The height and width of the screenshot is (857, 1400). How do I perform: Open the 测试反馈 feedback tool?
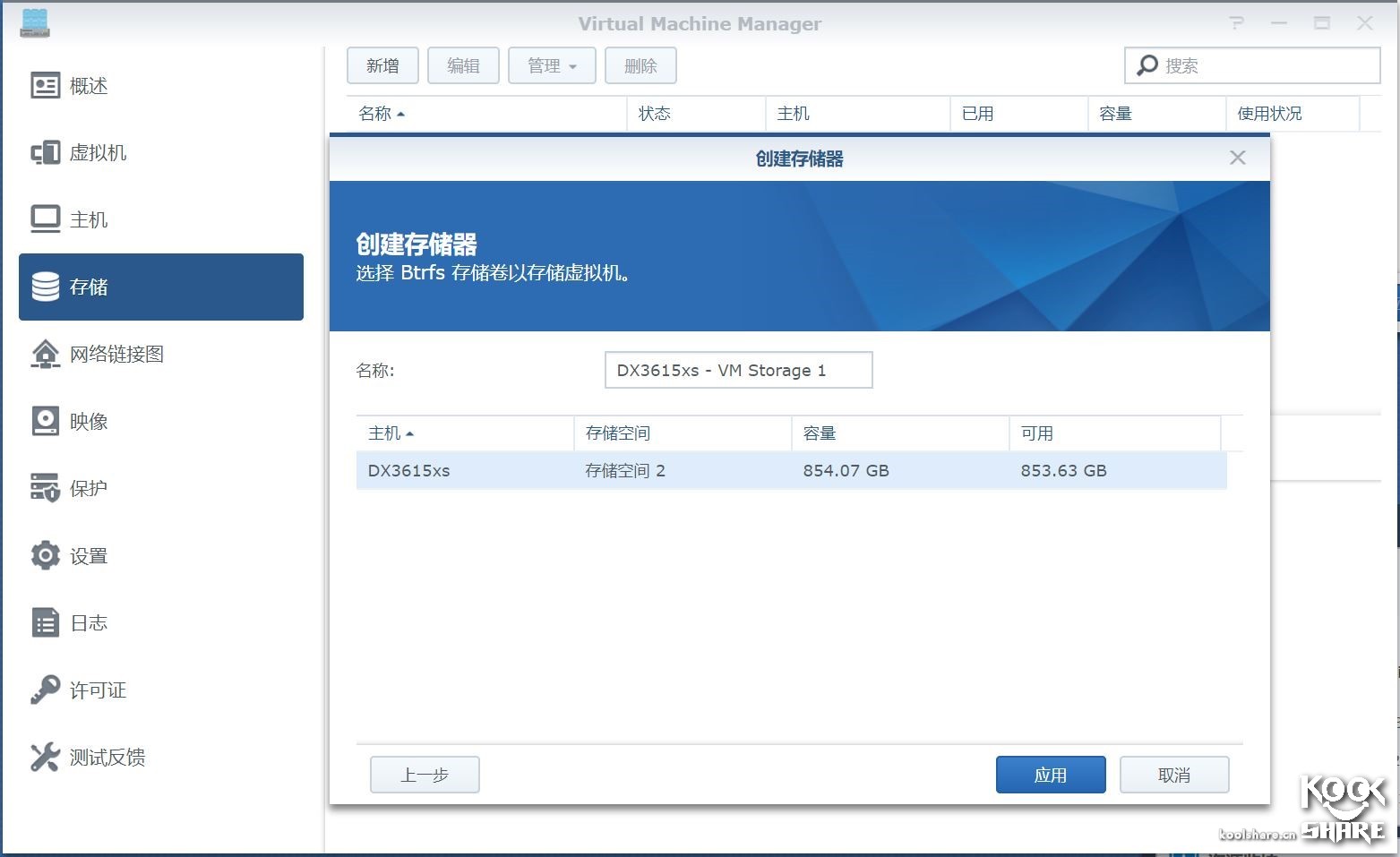107,757
